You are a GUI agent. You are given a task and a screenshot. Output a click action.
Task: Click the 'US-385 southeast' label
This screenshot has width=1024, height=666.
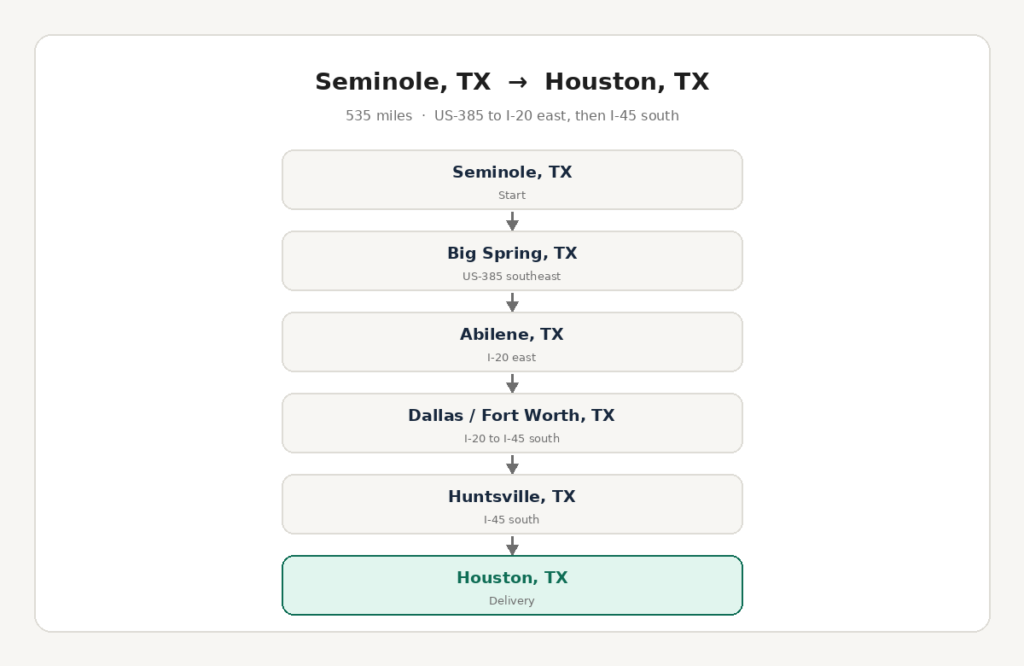511,276
